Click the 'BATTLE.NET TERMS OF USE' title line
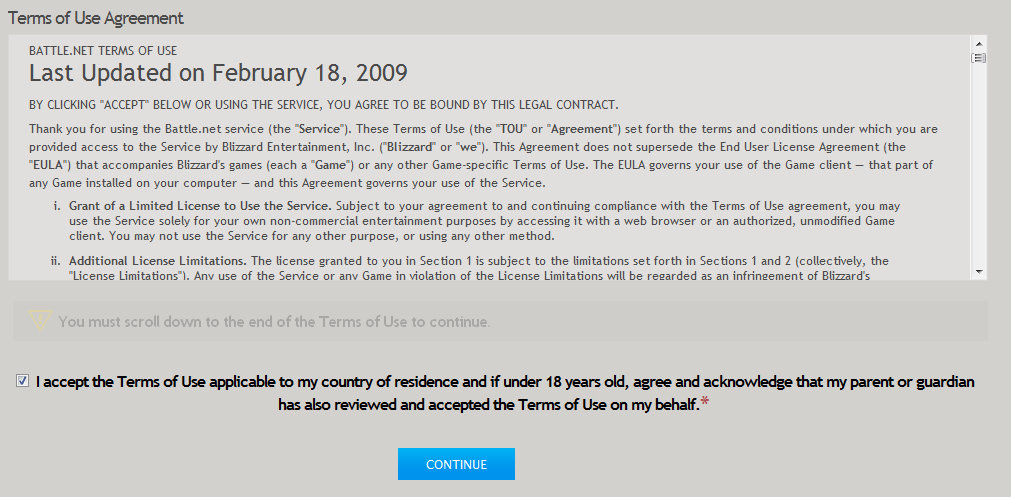 (103, 50)
